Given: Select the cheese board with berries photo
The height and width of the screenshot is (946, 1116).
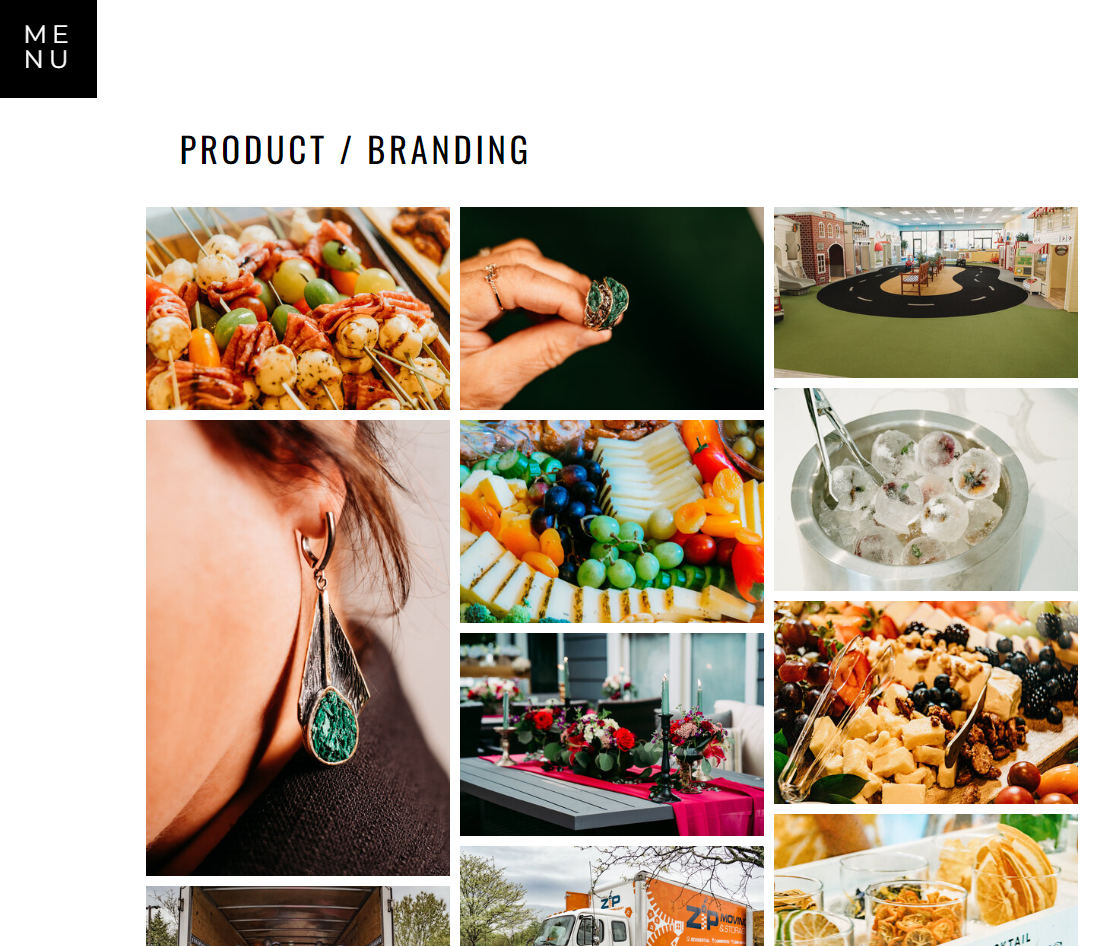Looking at the screenshot, I should (x=925, y=703).
